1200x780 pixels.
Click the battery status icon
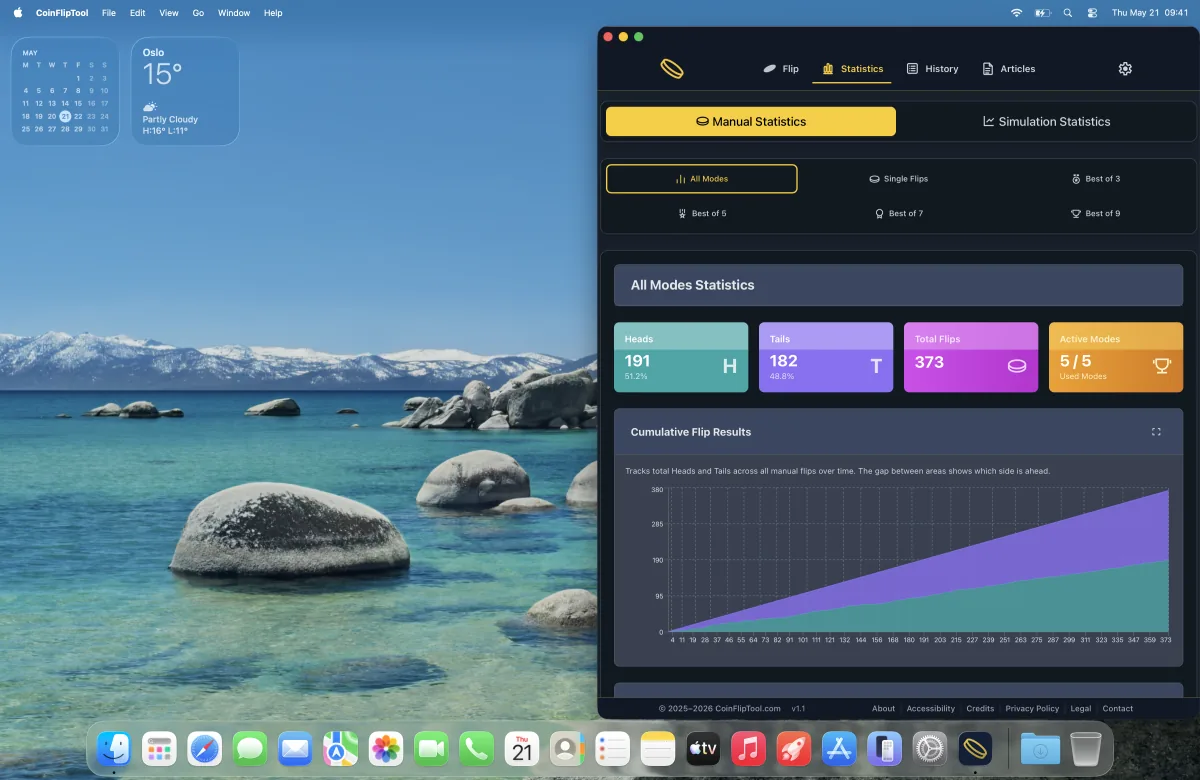(x=1043, y=13)
